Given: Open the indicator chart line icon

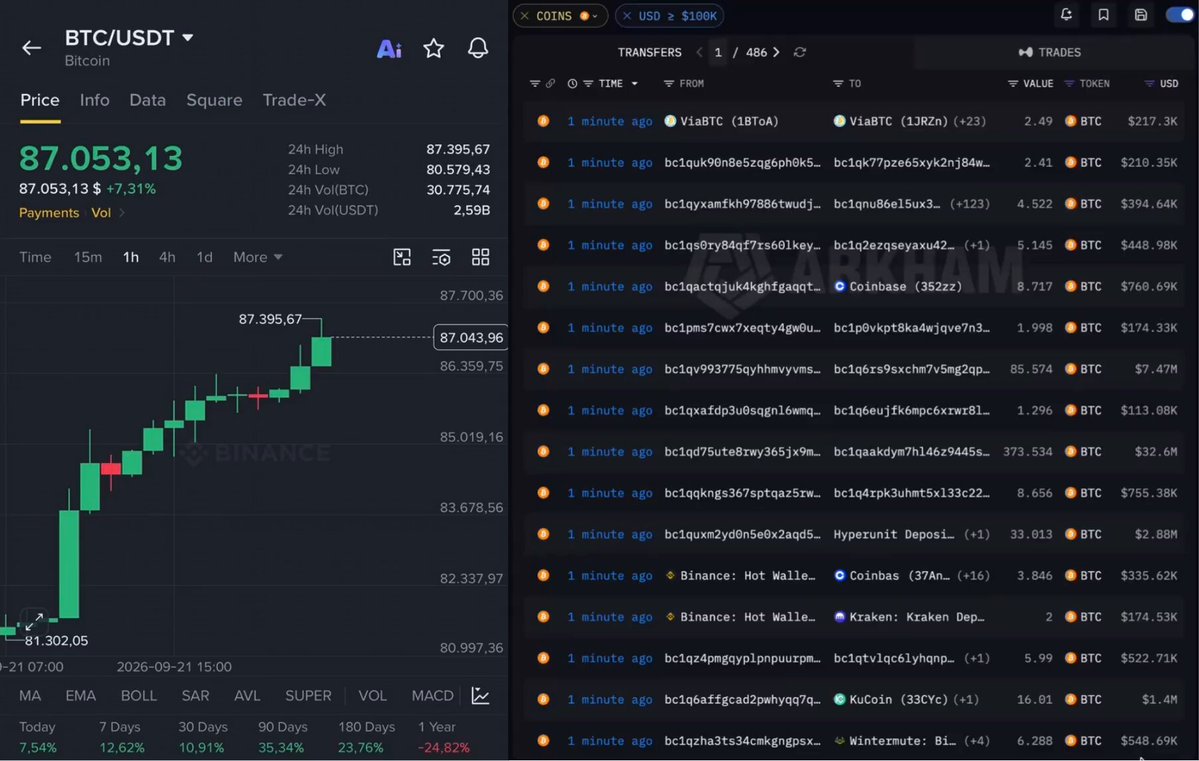Looking at the screenshot, I should [x=480, y=695].
